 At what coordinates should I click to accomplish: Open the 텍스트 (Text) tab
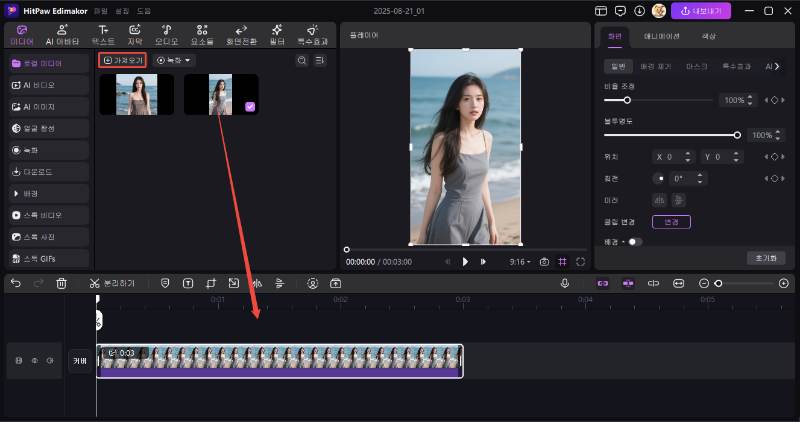pyautogui.click(x=103, y=35)
